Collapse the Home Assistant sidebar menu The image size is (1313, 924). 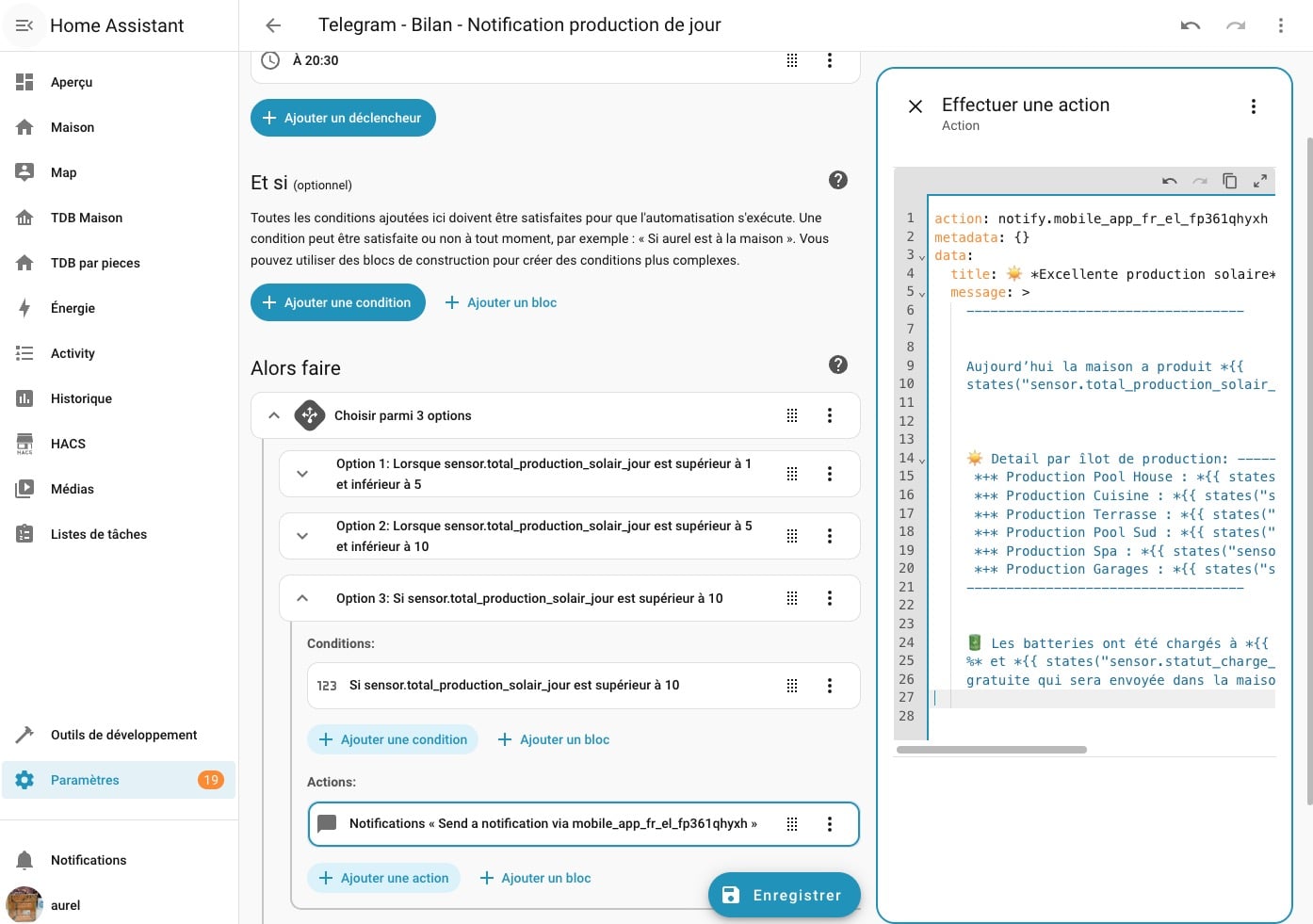point(24,25)
